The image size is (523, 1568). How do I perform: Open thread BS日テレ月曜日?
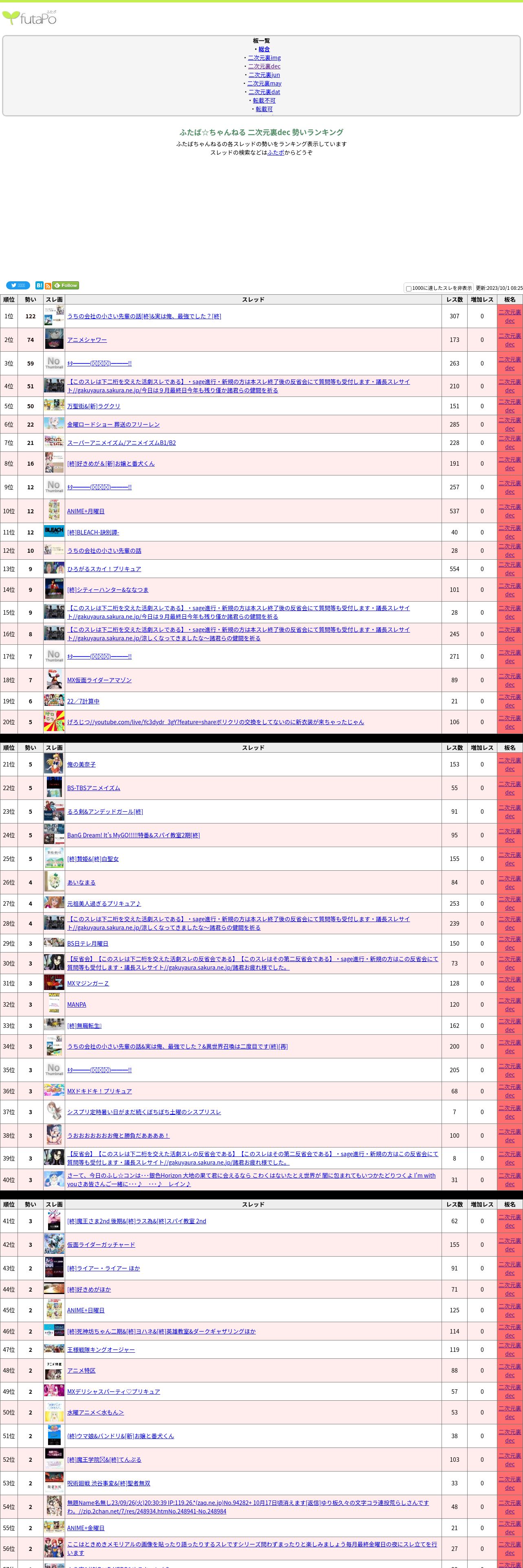tap(88, 944)
